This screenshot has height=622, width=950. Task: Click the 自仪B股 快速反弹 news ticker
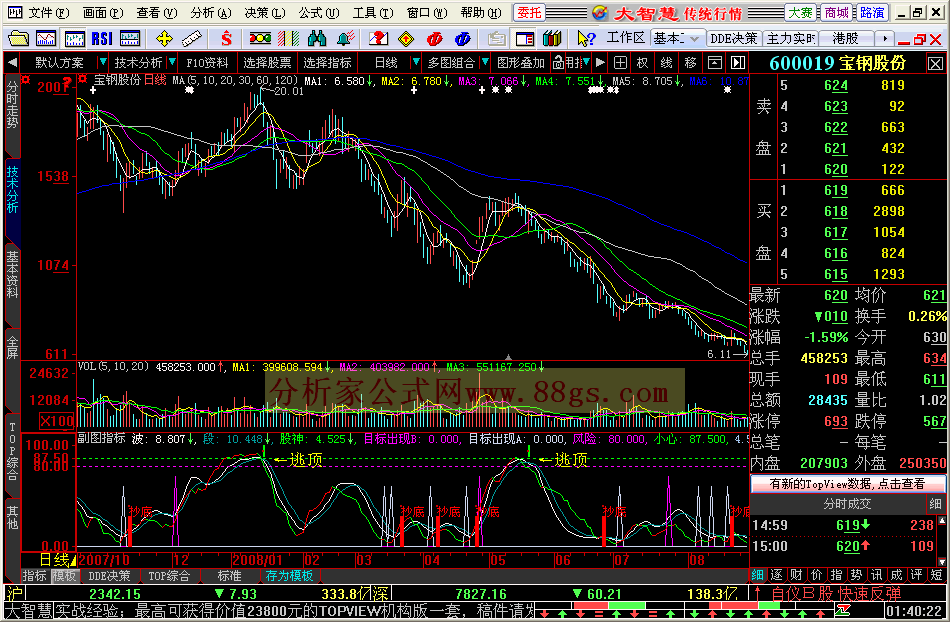836,594
